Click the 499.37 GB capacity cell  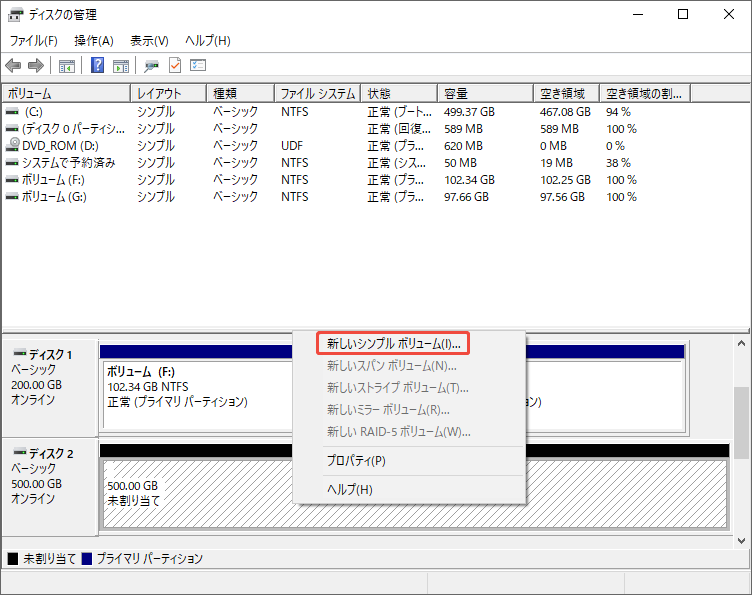(469, 112)
